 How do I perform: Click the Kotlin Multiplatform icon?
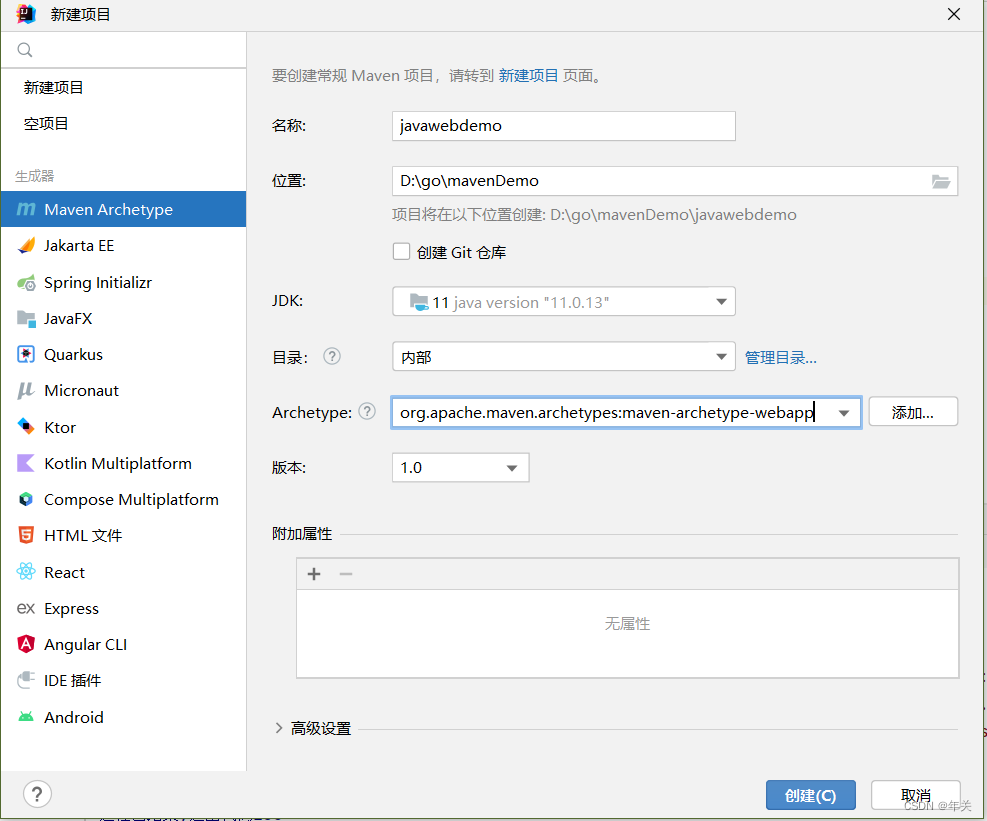point(26,463)
